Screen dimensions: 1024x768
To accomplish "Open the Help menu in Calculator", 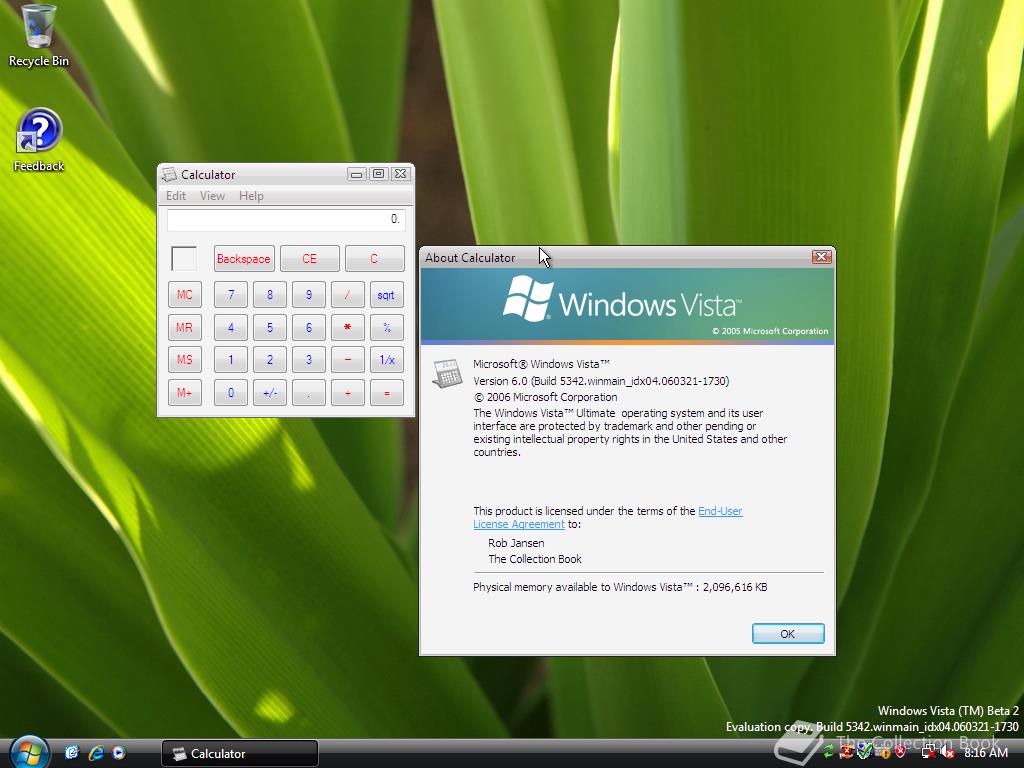I will (x=251, y=196).
